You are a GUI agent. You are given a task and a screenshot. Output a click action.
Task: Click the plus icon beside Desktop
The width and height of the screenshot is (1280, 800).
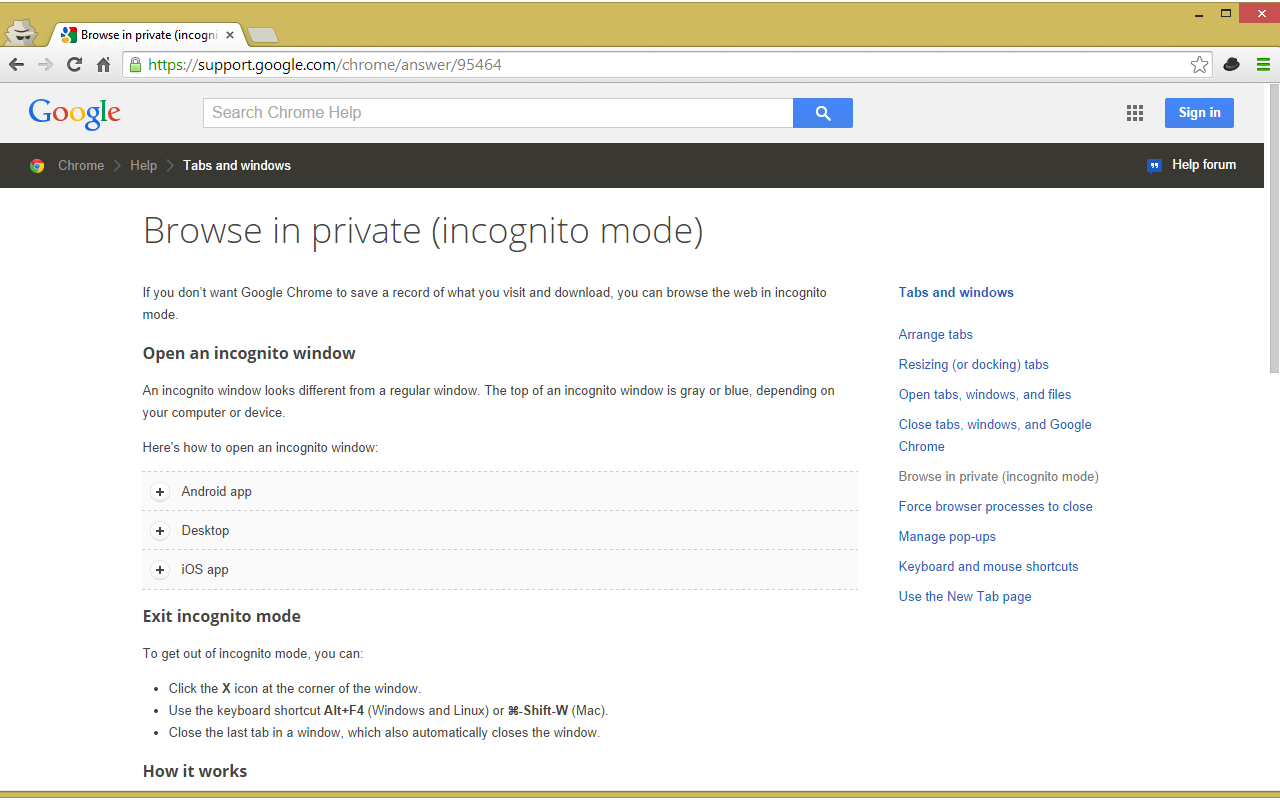160,531
